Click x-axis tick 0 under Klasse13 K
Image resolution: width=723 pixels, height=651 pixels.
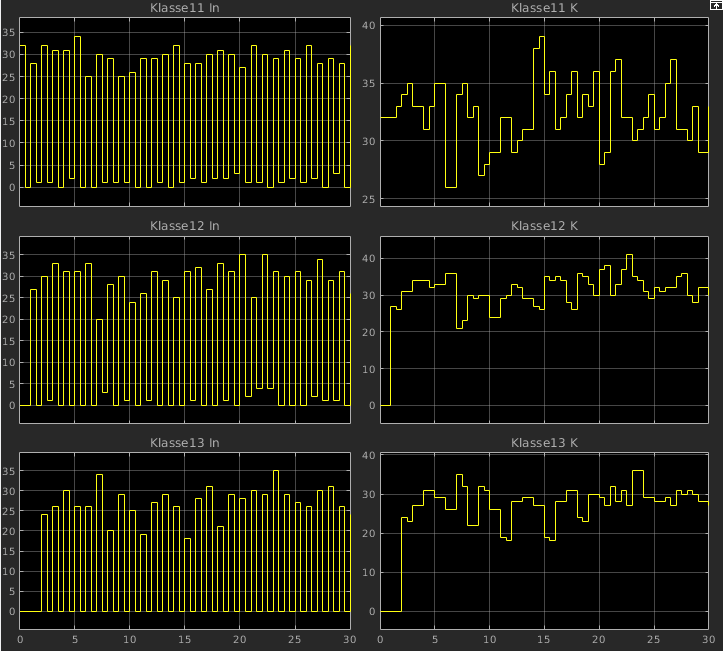coord(381,639)
